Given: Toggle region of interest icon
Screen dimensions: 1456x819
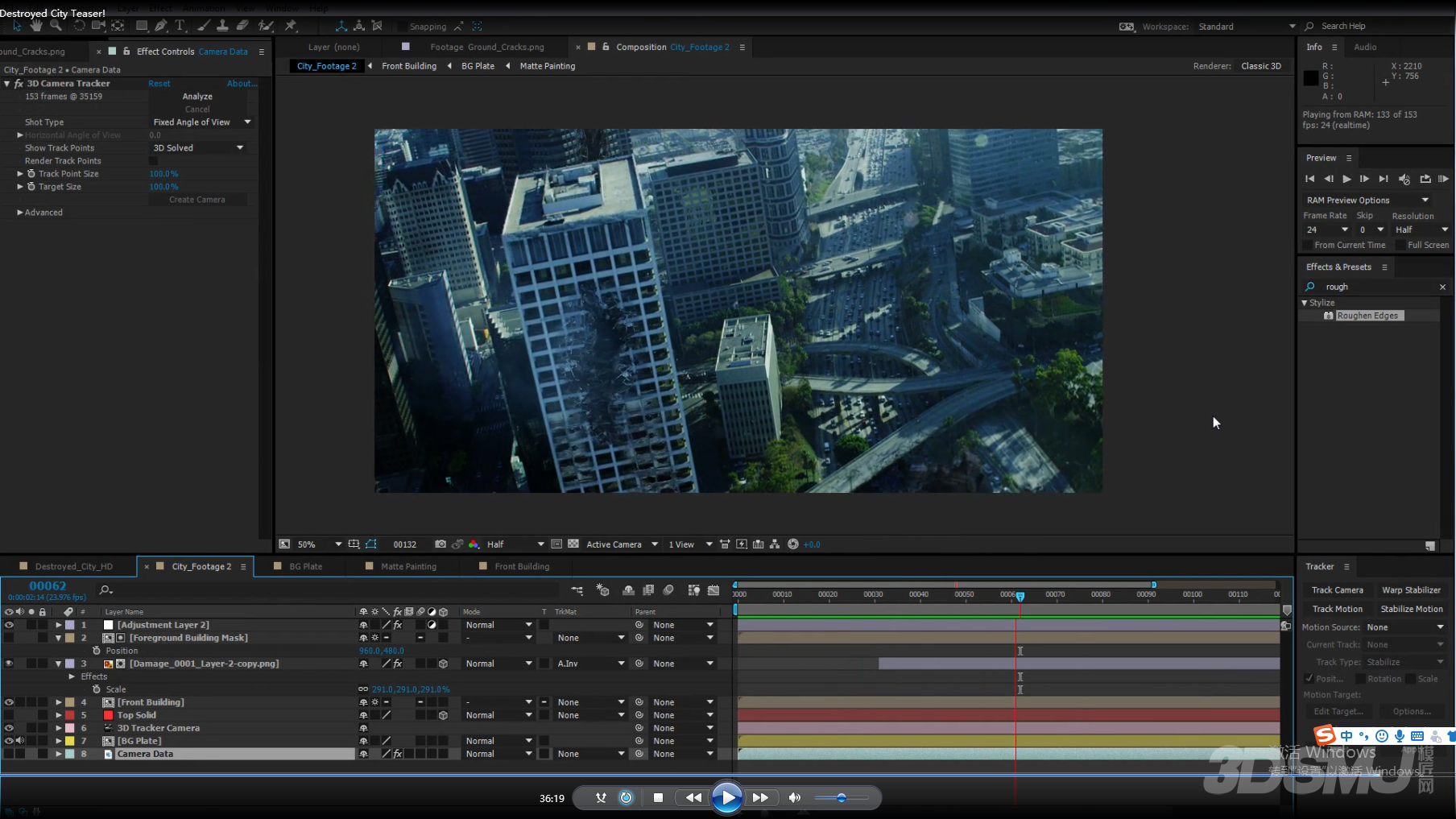Looking at the screenshot, I should click(354, 544).
